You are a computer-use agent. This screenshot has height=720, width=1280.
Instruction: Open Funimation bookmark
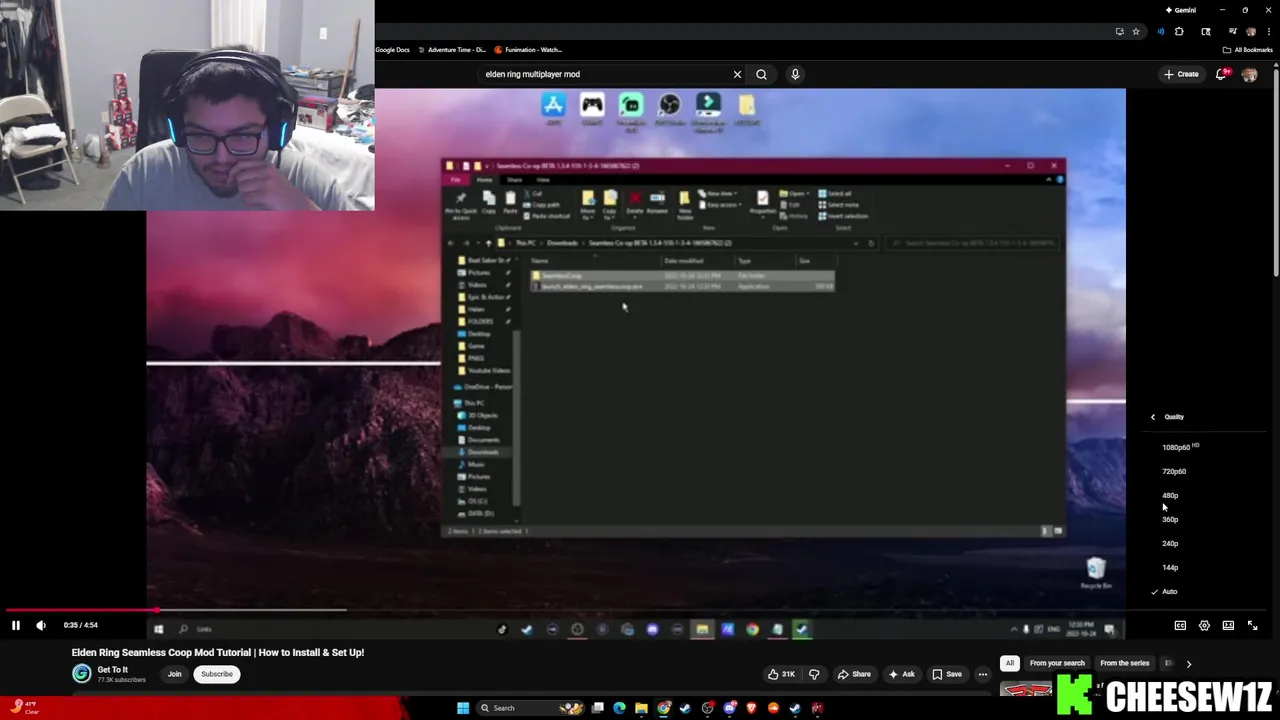[x=528, y=50]
